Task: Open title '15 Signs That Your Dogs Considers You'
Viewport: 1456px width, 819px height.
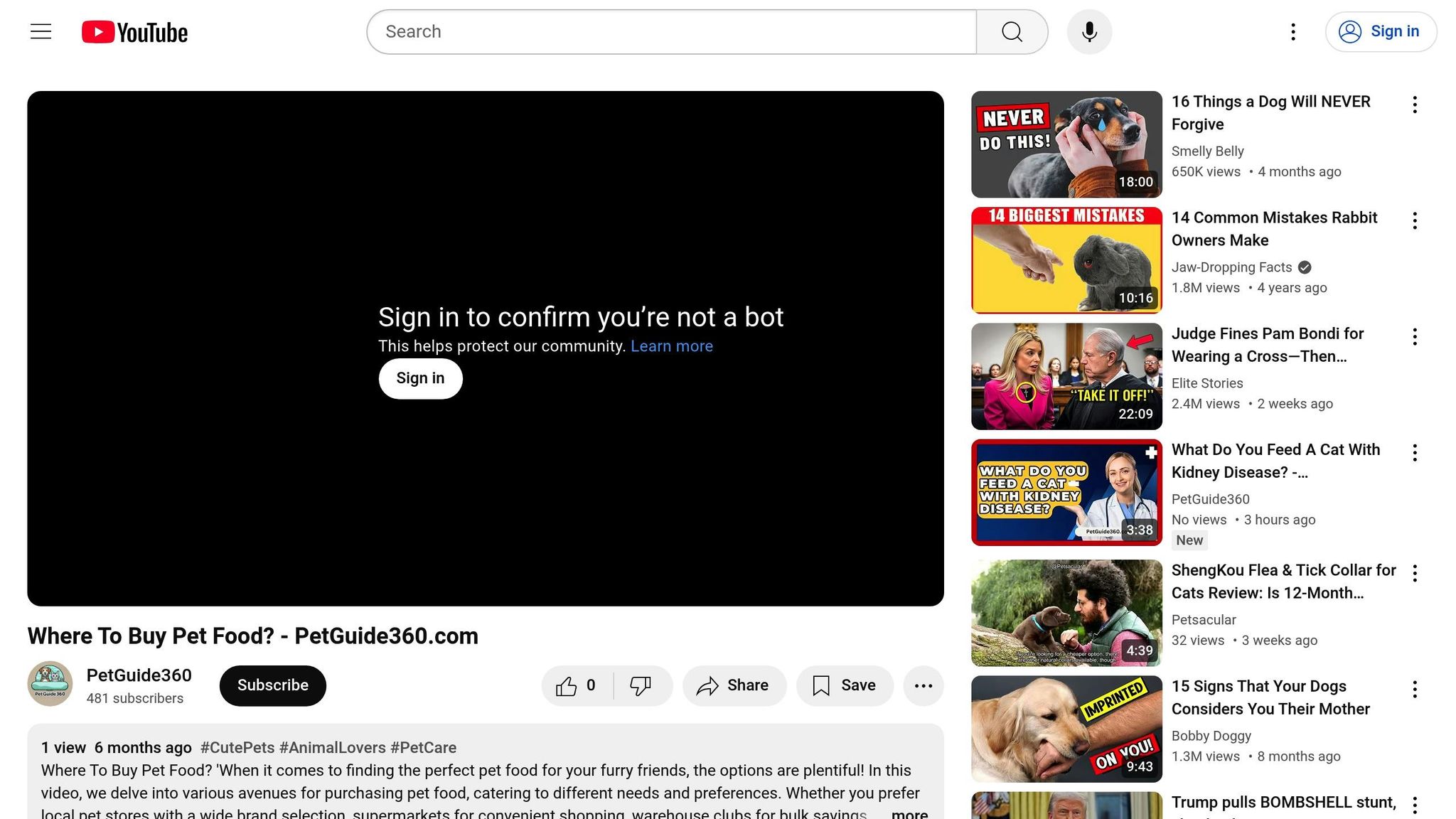Action: pyautogui.click(x=1270, y=697)
